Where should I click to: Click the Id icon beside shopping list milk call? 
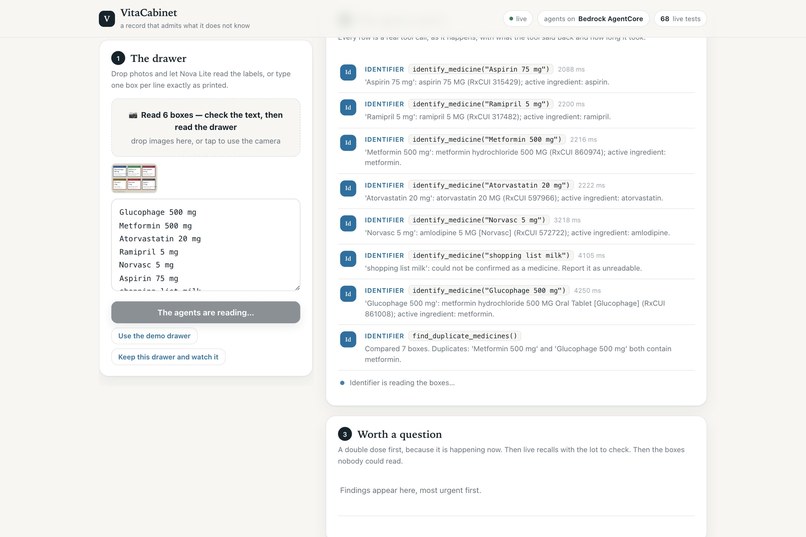(348, 258)
